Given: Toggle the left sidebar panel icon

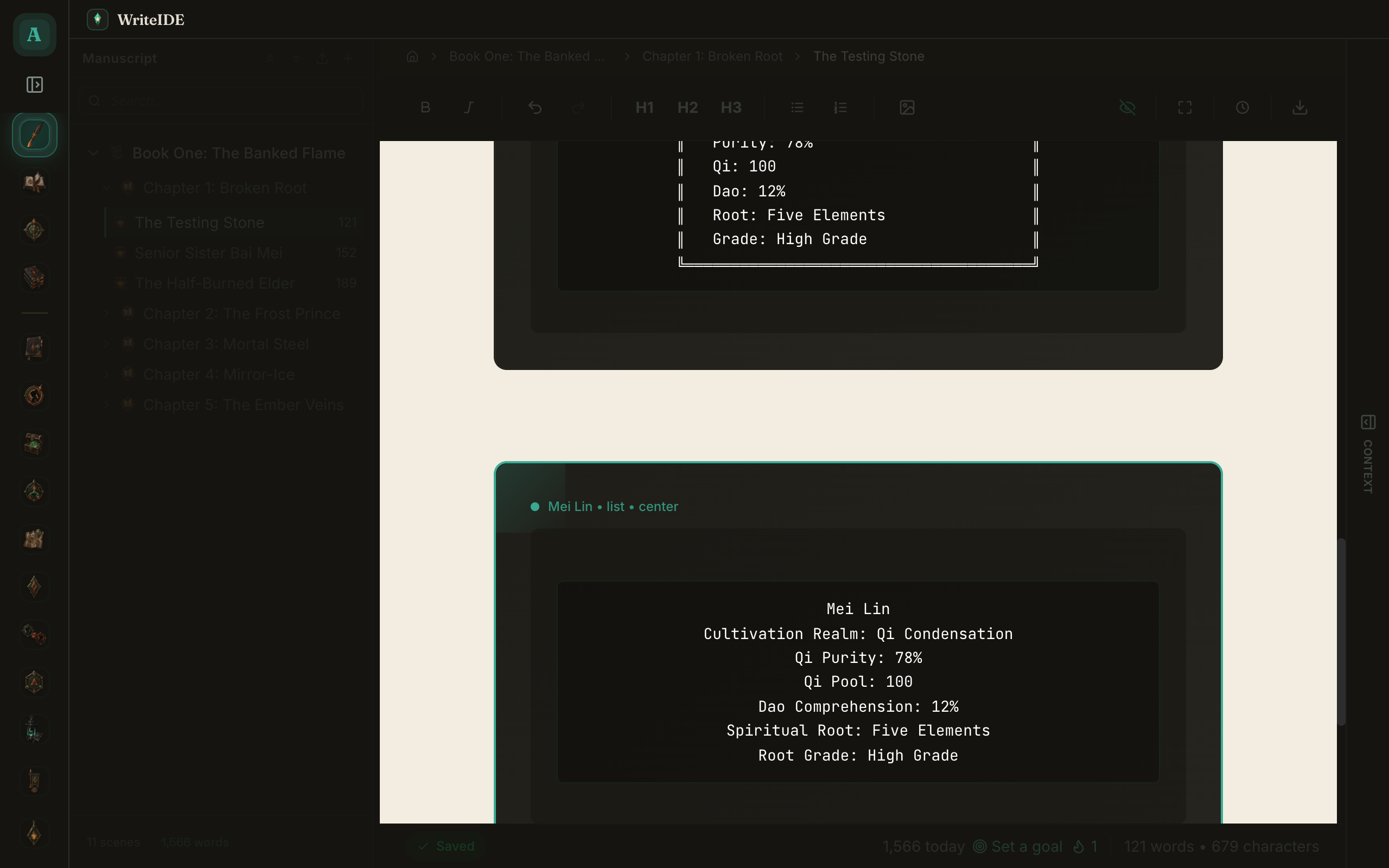Looking at the screenshot, I should coord(34,85).
